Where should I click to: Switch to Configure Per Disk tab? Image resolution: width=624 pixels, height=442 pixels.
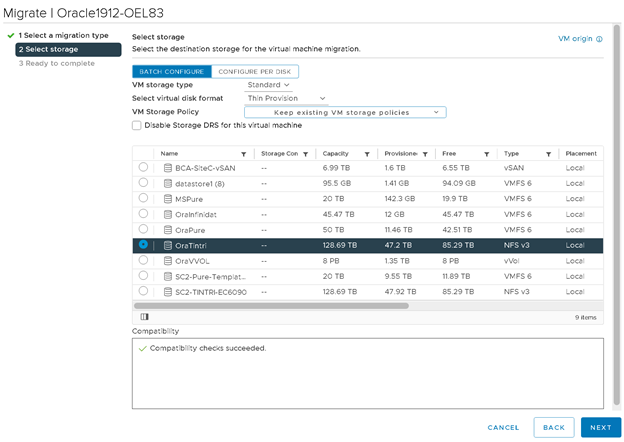[254, 72]
